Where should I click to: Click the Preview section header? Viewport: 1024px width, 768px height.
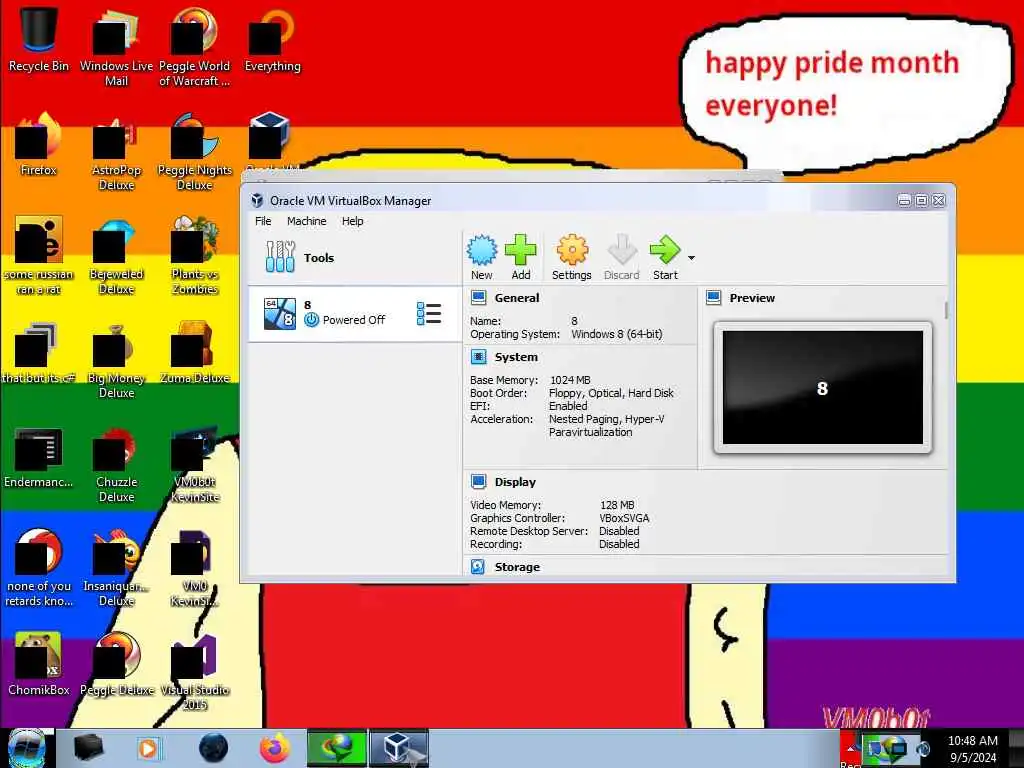[x=752, y=298]
